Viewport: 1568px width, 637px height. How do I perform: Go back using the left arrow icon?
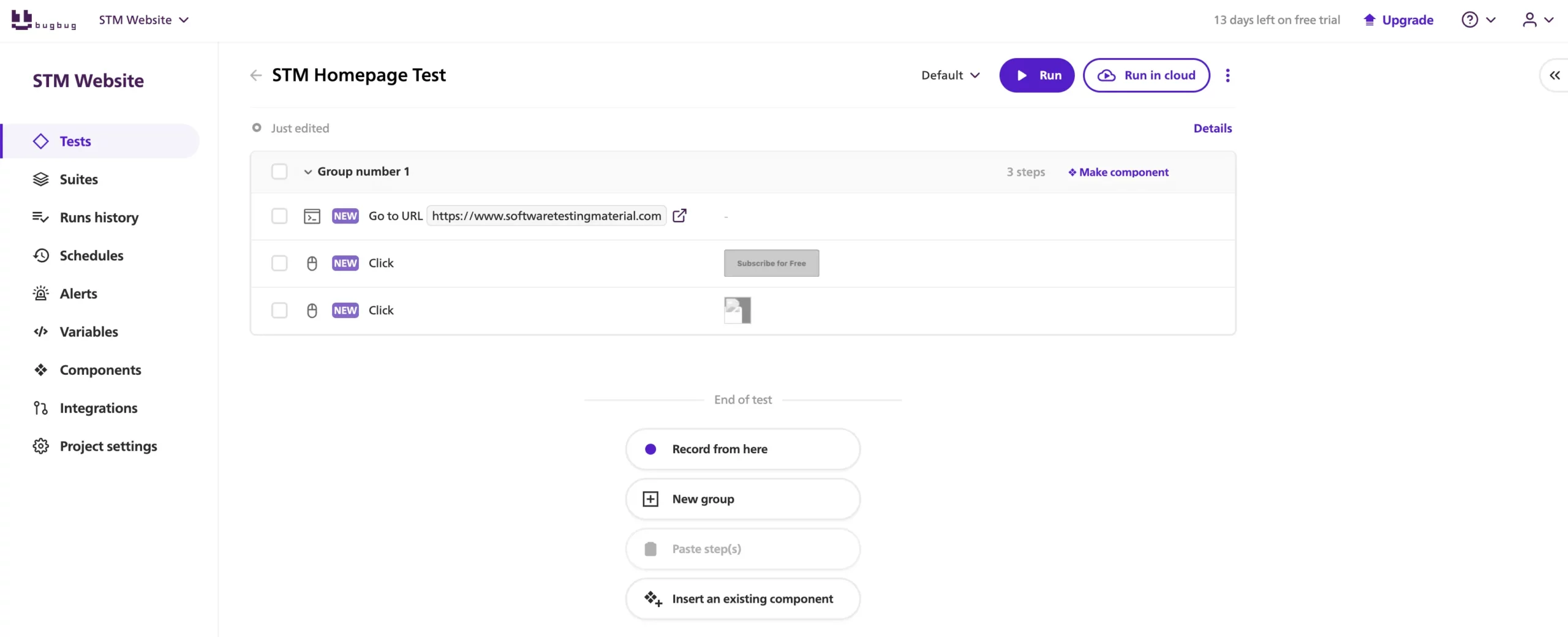click(x=255, y=75)
